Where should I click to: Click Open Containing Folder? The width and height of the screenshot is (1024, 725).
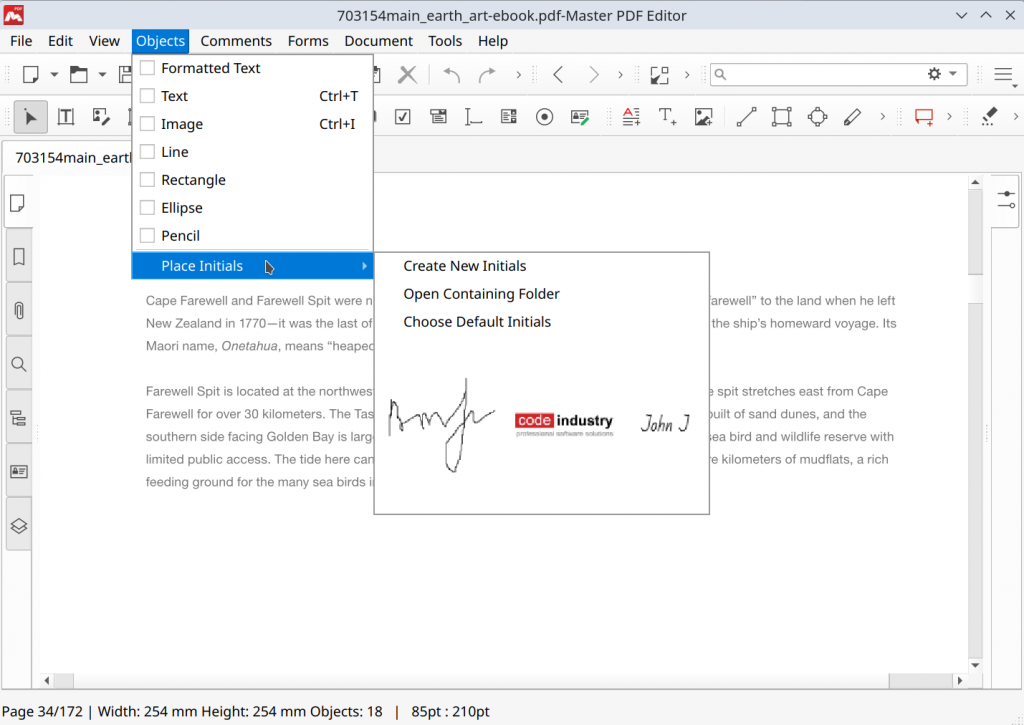[481, 294]
